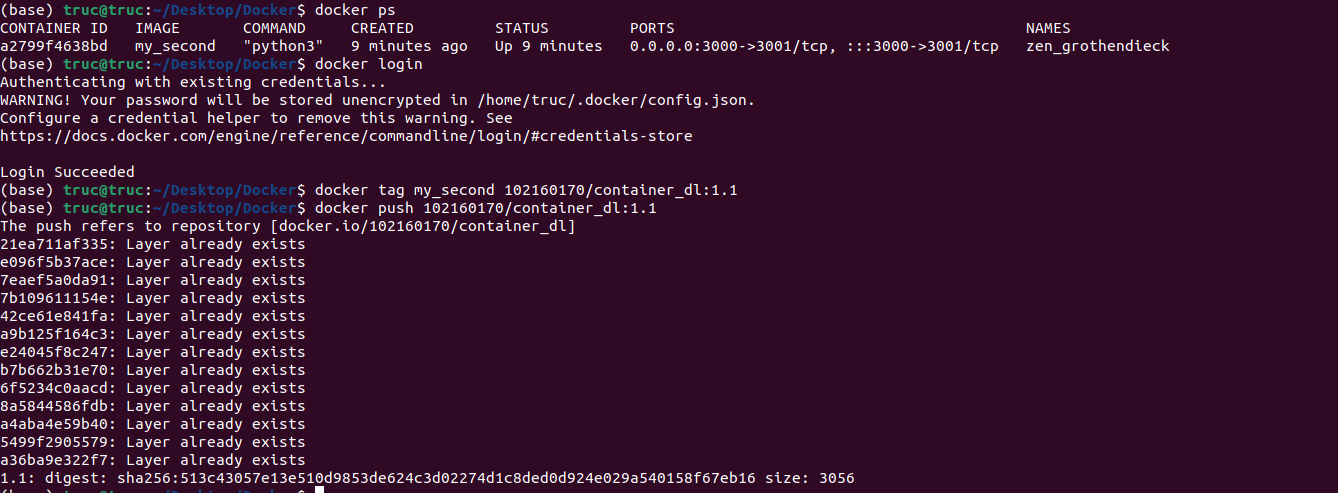Click the "Login Succeeded" message

coord(67,172)
